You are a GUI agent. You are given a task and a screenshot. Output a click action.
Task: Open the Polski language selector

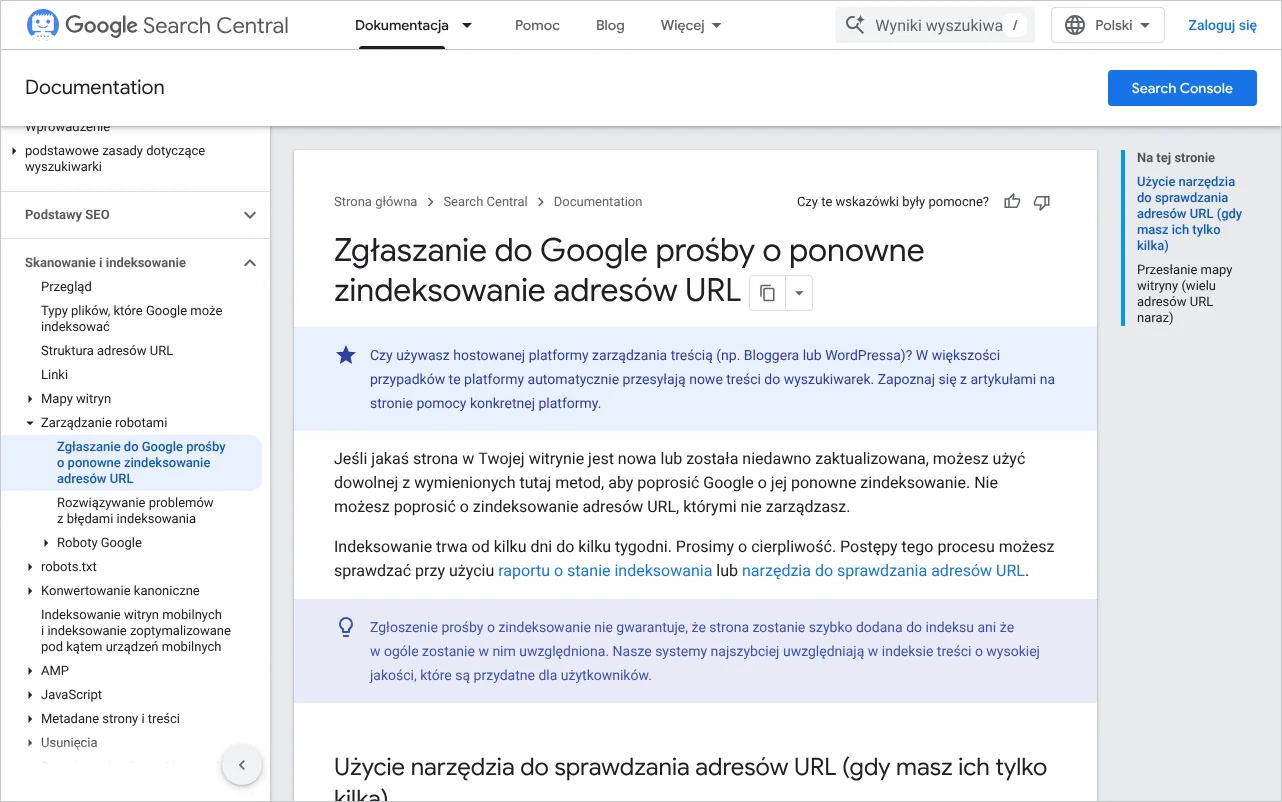(x=1108, y=25)
